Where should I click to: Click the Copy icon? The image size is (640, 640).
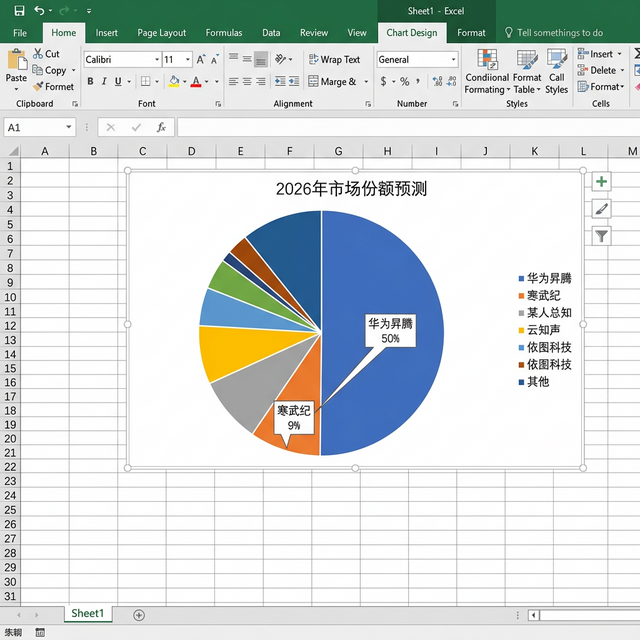coord(38,70)
